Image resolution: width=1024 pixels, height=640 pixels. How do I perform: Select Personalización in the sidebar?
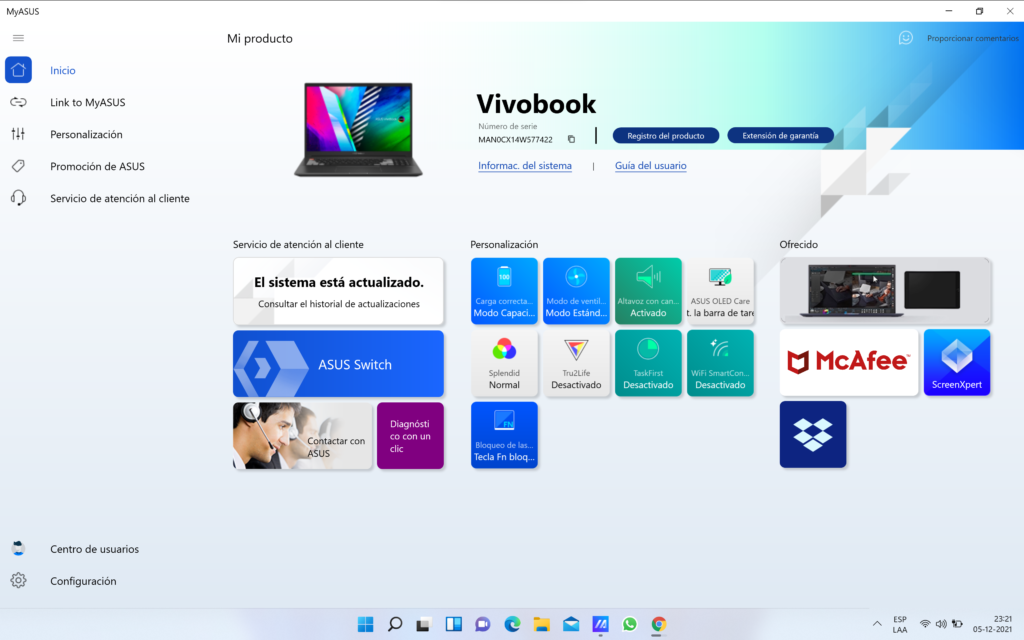pos(86,134)
